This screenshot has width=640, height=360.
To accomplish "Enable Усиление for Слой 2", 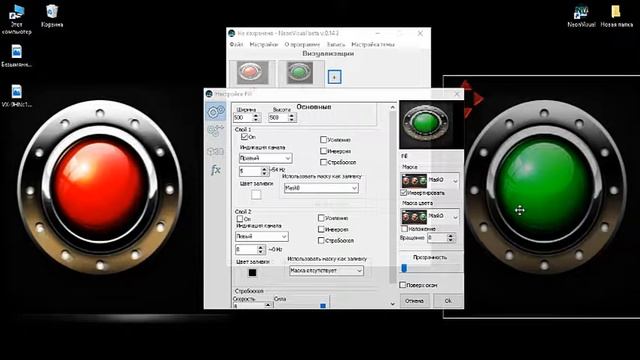I will (321, 218).
